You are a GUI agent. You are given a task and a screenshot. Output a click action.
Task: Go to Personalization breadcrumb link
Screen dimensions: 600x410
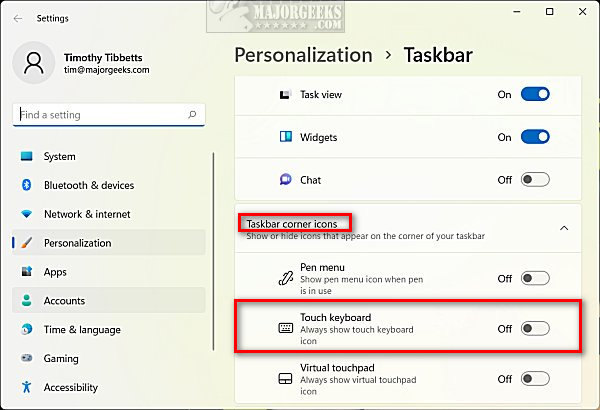point(302,55)
